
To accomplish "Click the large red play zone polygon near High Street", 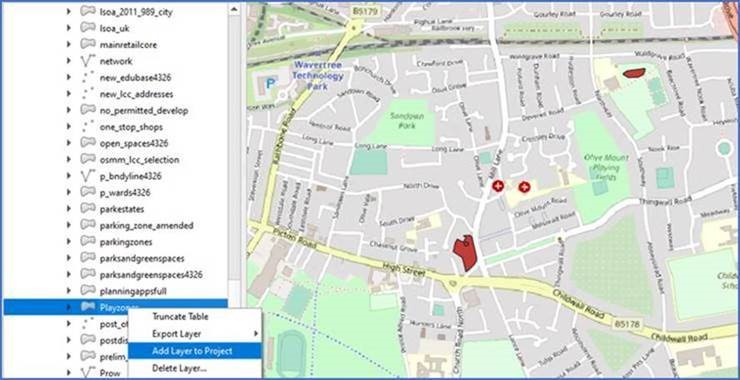I will pyautogui.click(x=466, y=253).
